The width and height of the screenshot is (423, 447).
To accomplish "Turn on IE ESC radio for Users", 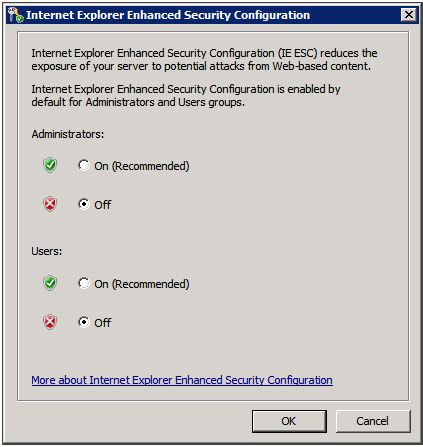I will (84, 283).
